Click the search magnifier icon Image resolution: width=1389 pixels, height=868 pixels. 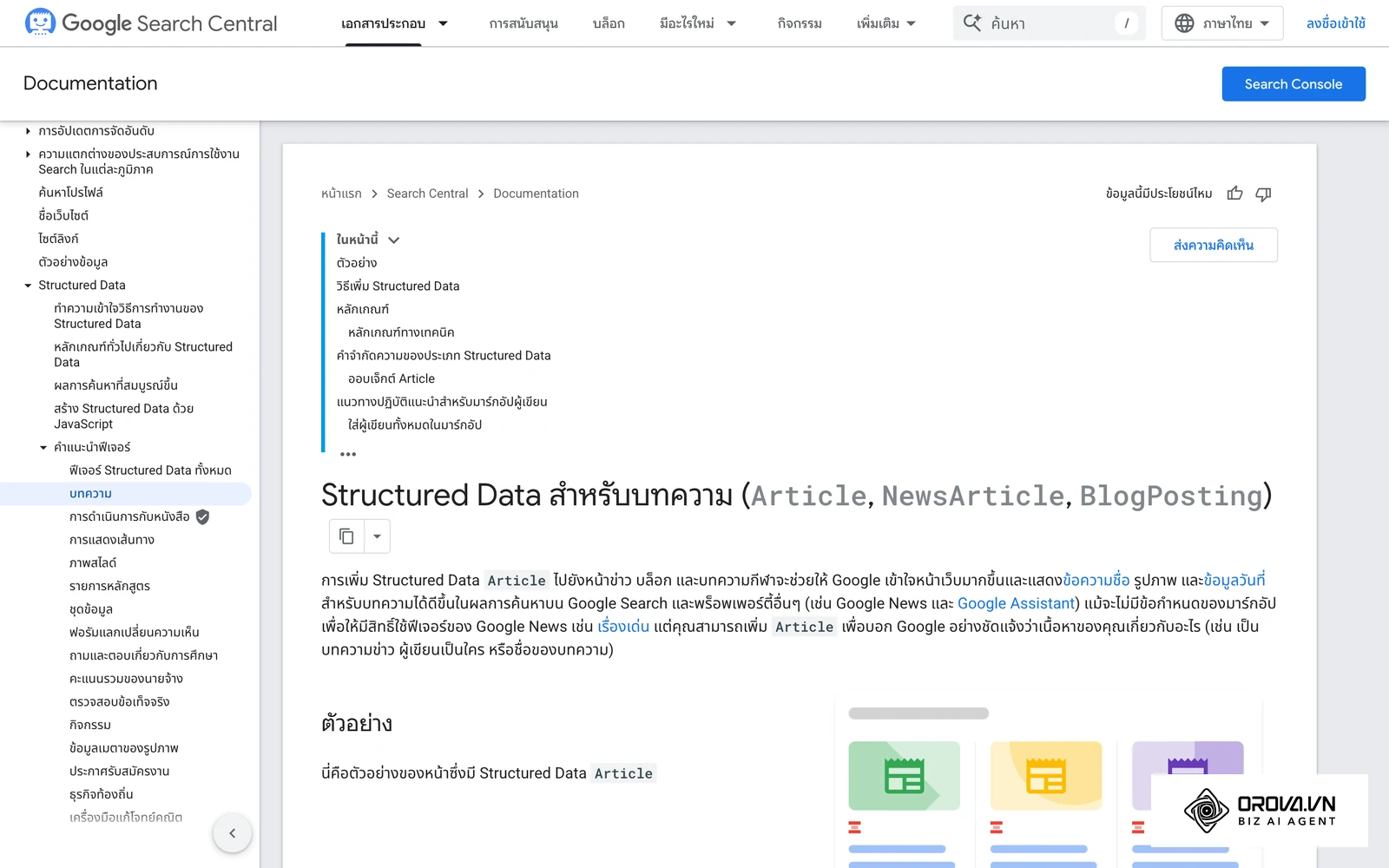pos(972,23)
